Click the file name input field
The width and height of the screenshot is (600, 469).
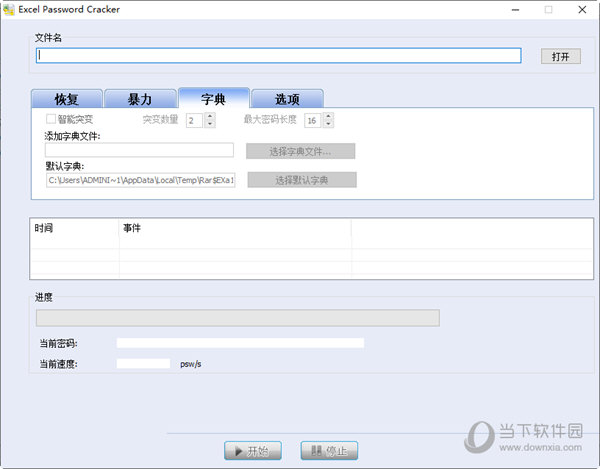[279, 55]
